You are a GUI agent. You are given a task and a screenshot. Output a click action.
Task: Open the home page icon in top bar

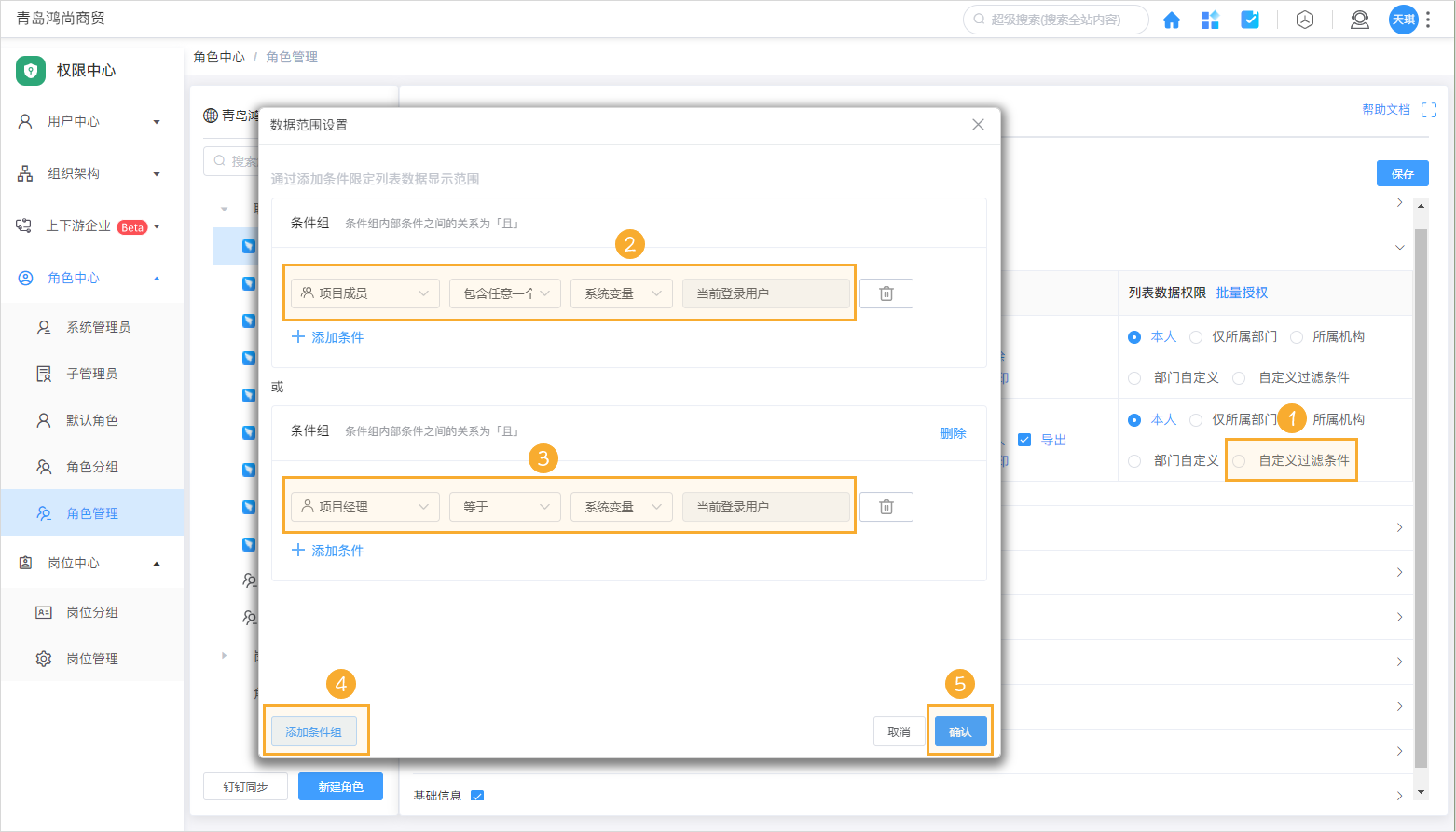pyautogui.click(x=1172, y=19)
